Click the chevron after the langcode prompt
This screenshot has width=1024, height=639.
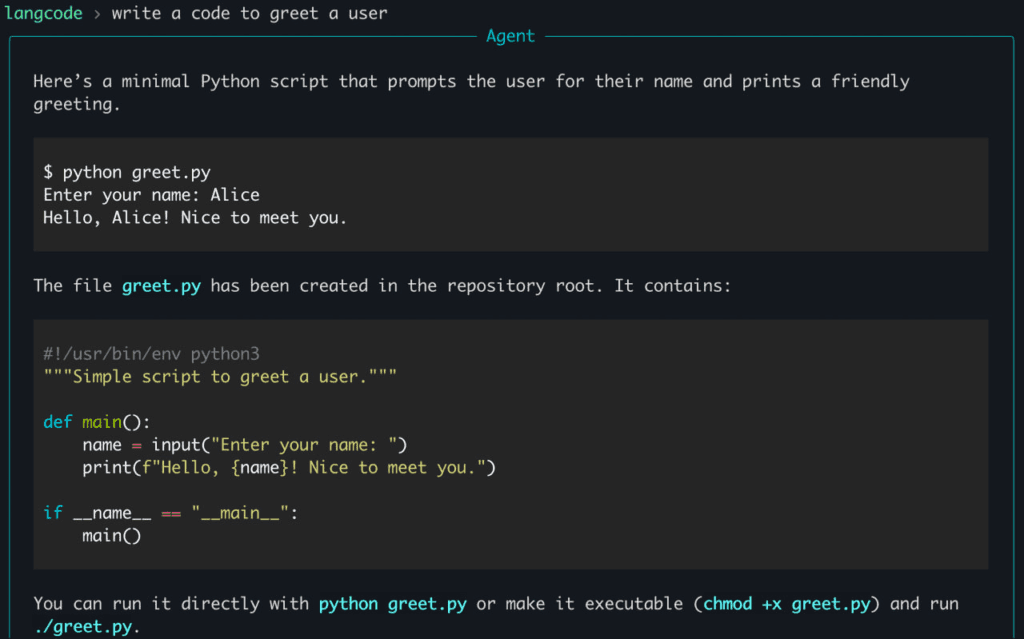[97, 14]
